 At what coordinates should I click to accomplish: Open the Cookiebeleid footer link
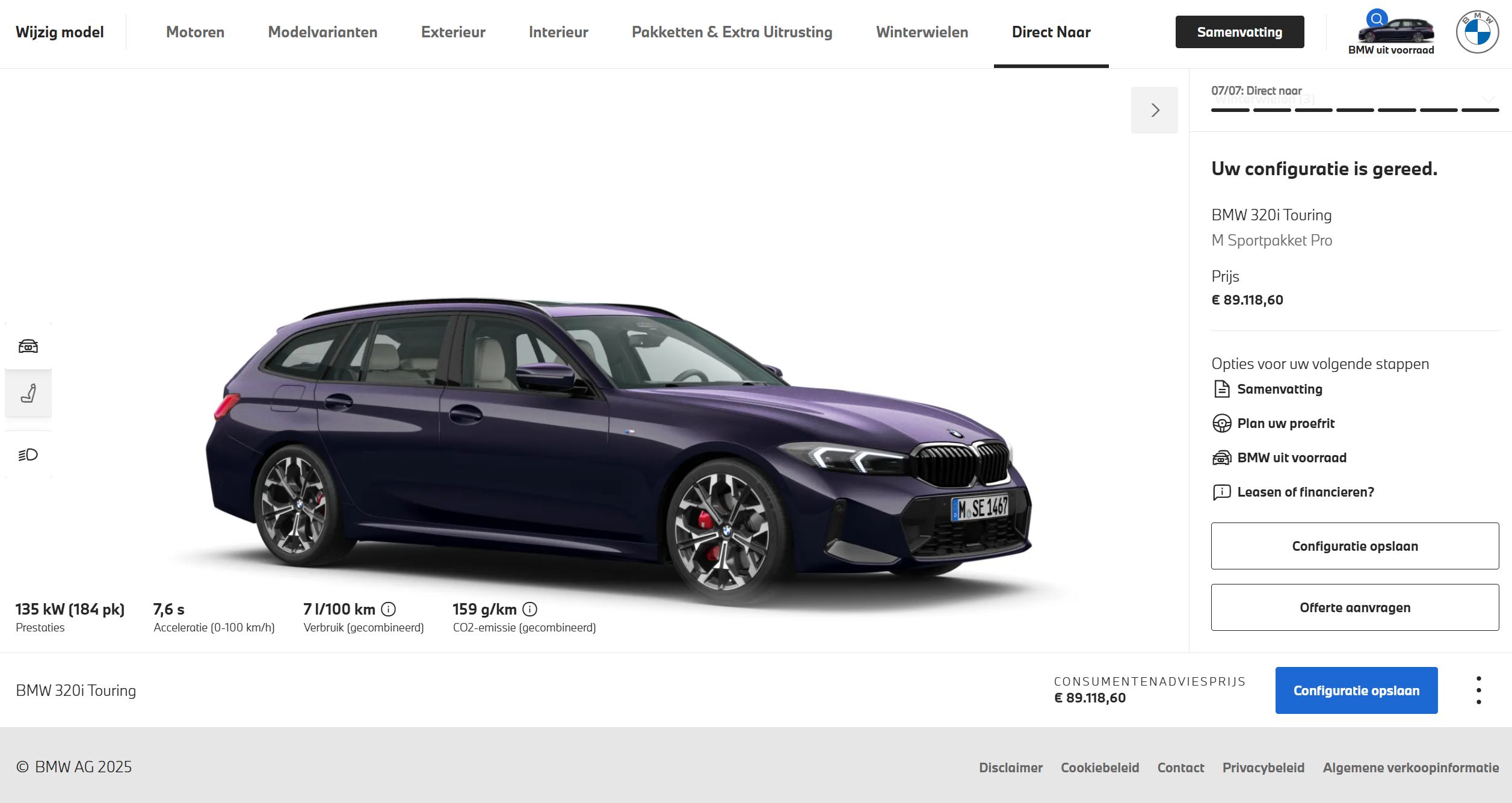pyautogui.click(x=1100, y=767)
